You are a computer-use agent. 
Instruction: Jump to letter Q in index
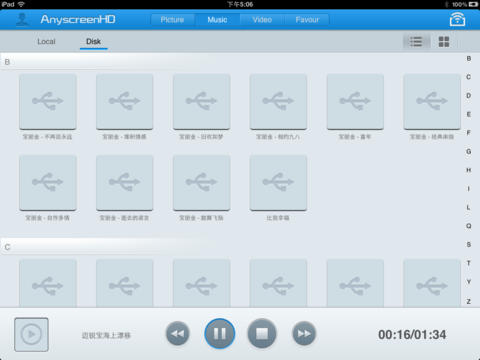469,226
